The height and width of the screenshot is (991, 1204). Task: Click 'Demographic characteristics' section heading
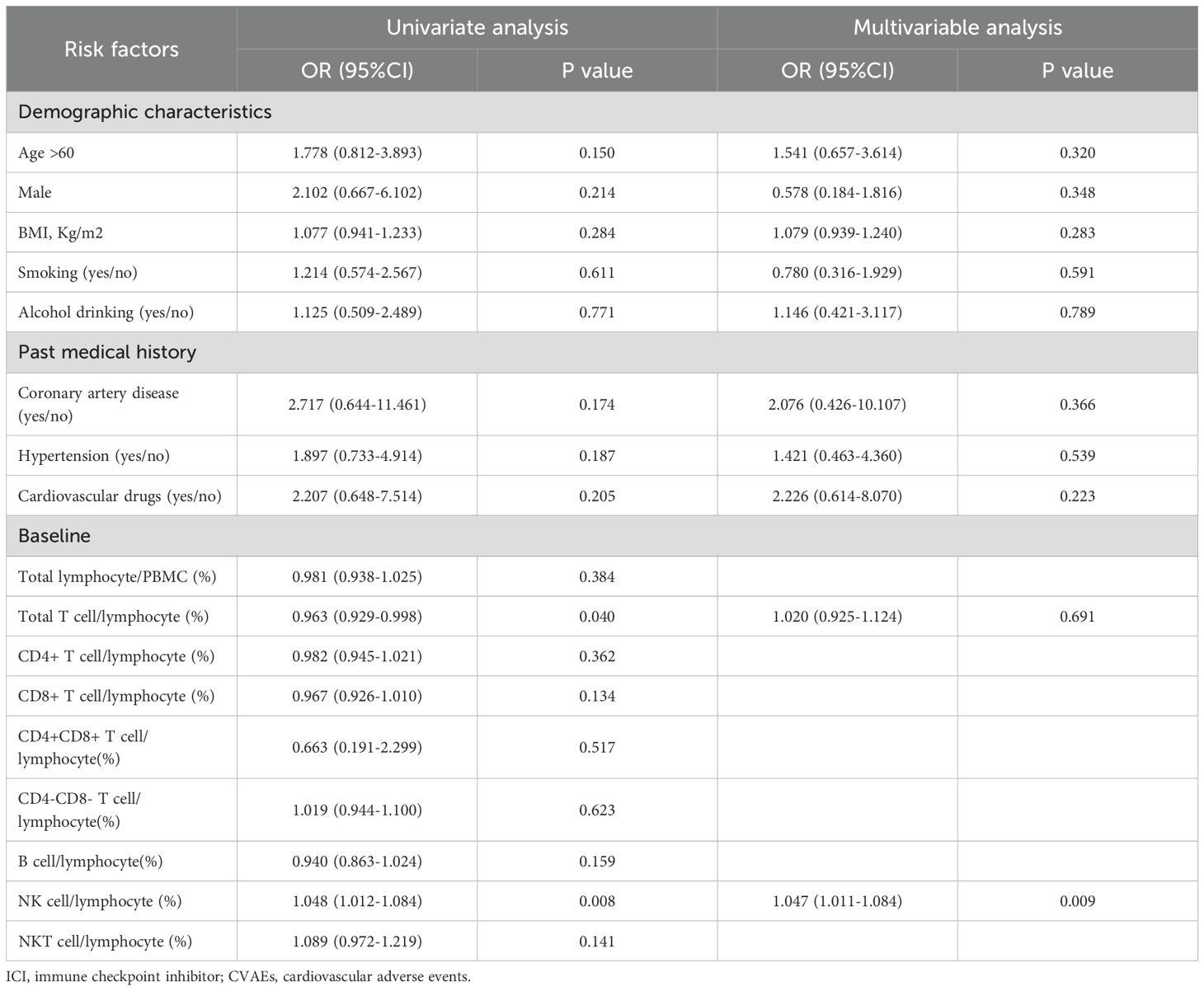(145, 112)
